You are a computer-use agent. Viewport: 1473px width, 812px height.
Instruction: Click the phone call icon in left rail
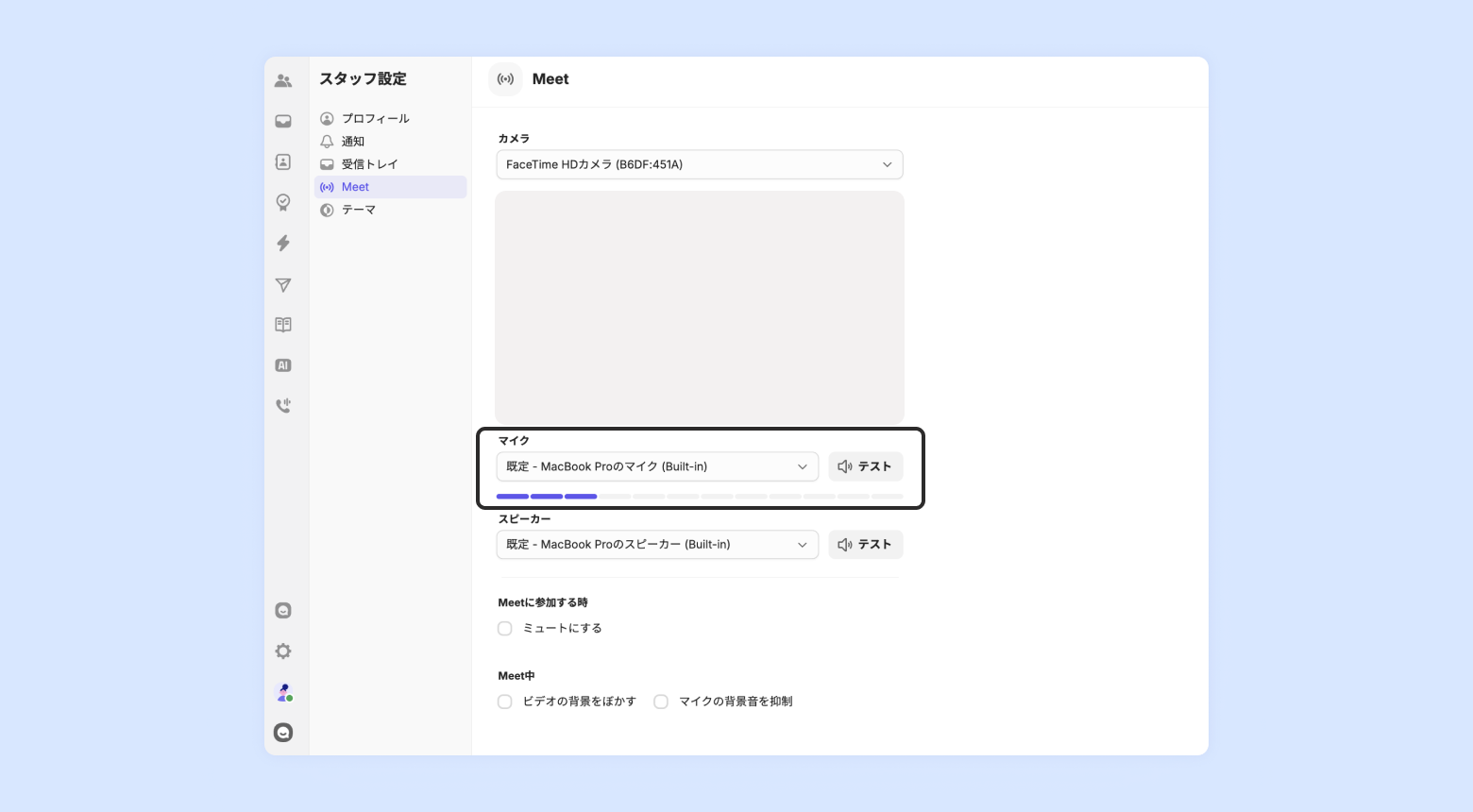(283, 406)
